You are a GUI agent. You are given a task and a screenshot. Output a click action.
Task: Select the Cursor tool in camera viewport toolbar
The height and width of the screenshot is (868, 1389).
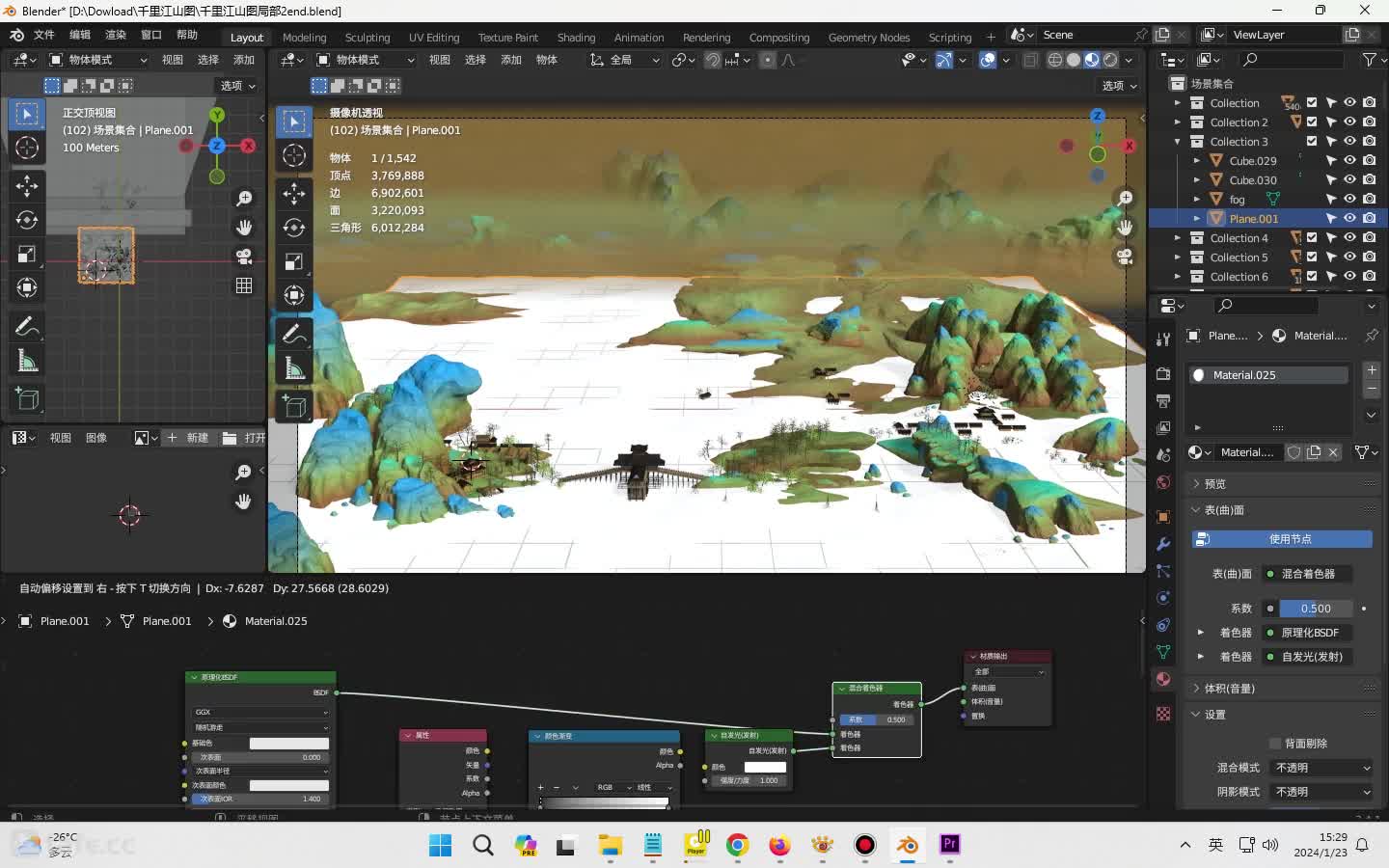pyautogui.click(x=294, y=155)
